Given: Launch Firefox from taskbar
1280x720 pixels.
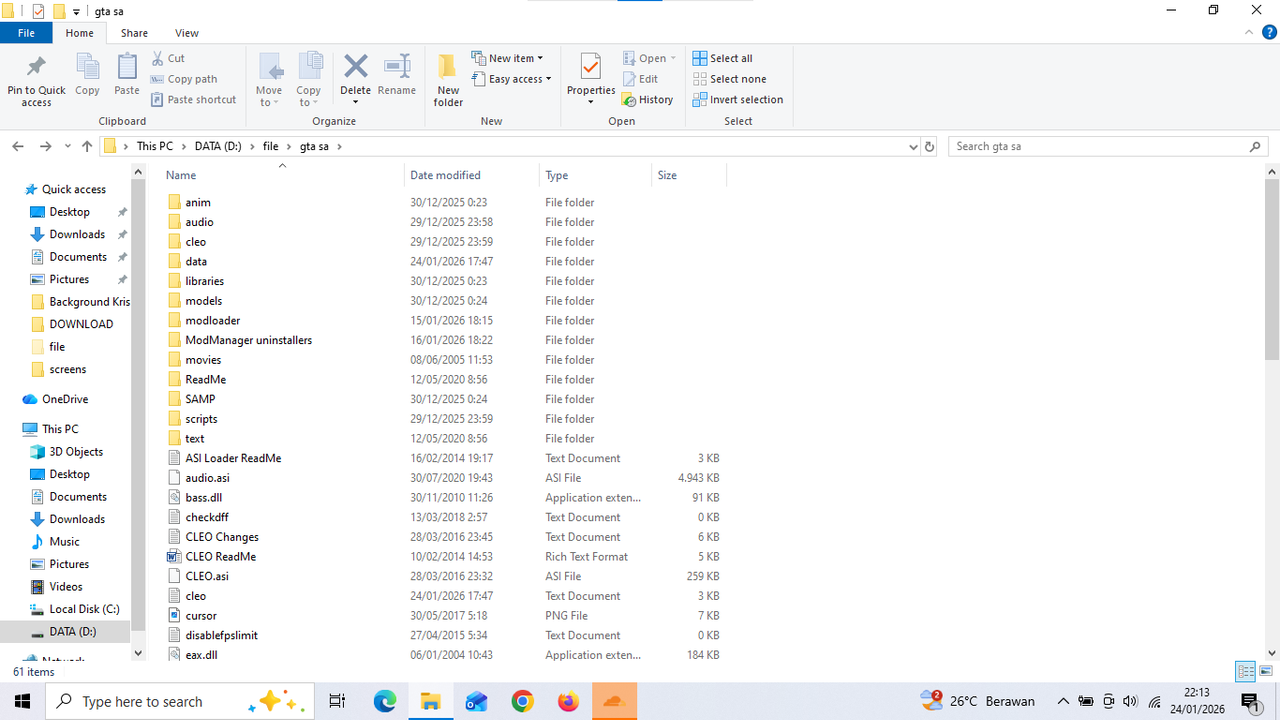Looking at the screenshot, I should (568, 702).
